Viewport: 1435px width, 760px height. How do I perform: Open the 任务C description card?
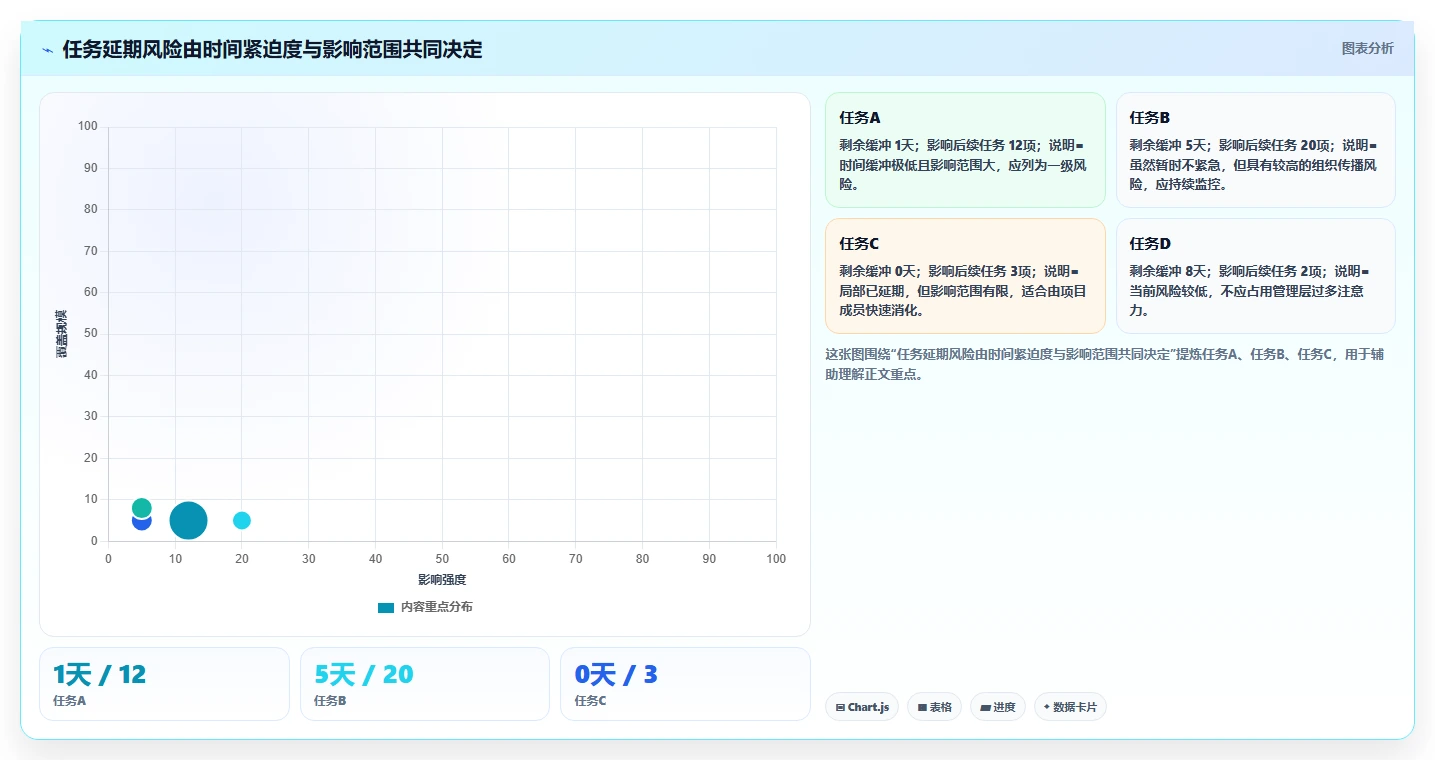965,276
